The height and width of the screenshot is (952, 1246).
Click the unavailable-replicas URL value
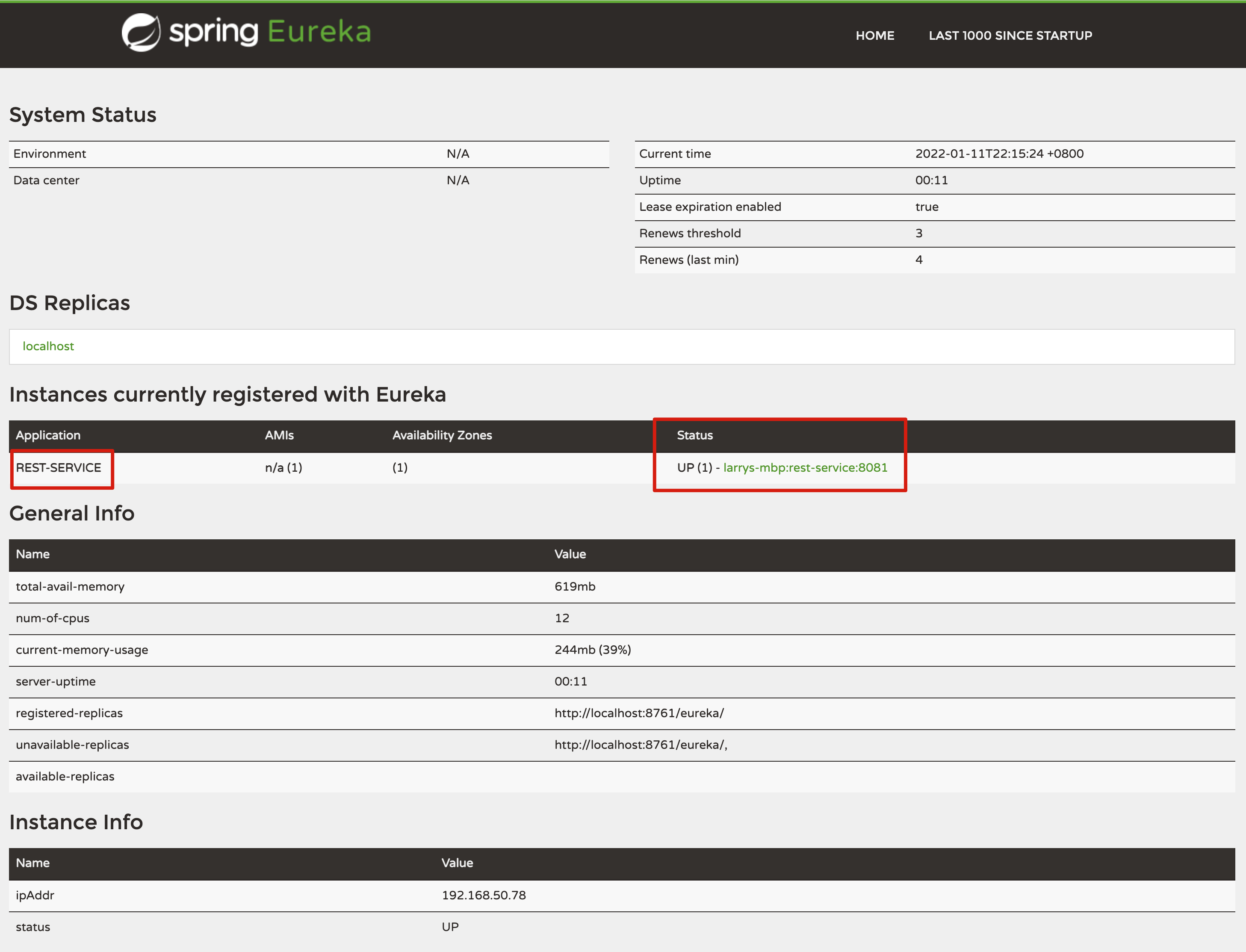pos(640,745)
